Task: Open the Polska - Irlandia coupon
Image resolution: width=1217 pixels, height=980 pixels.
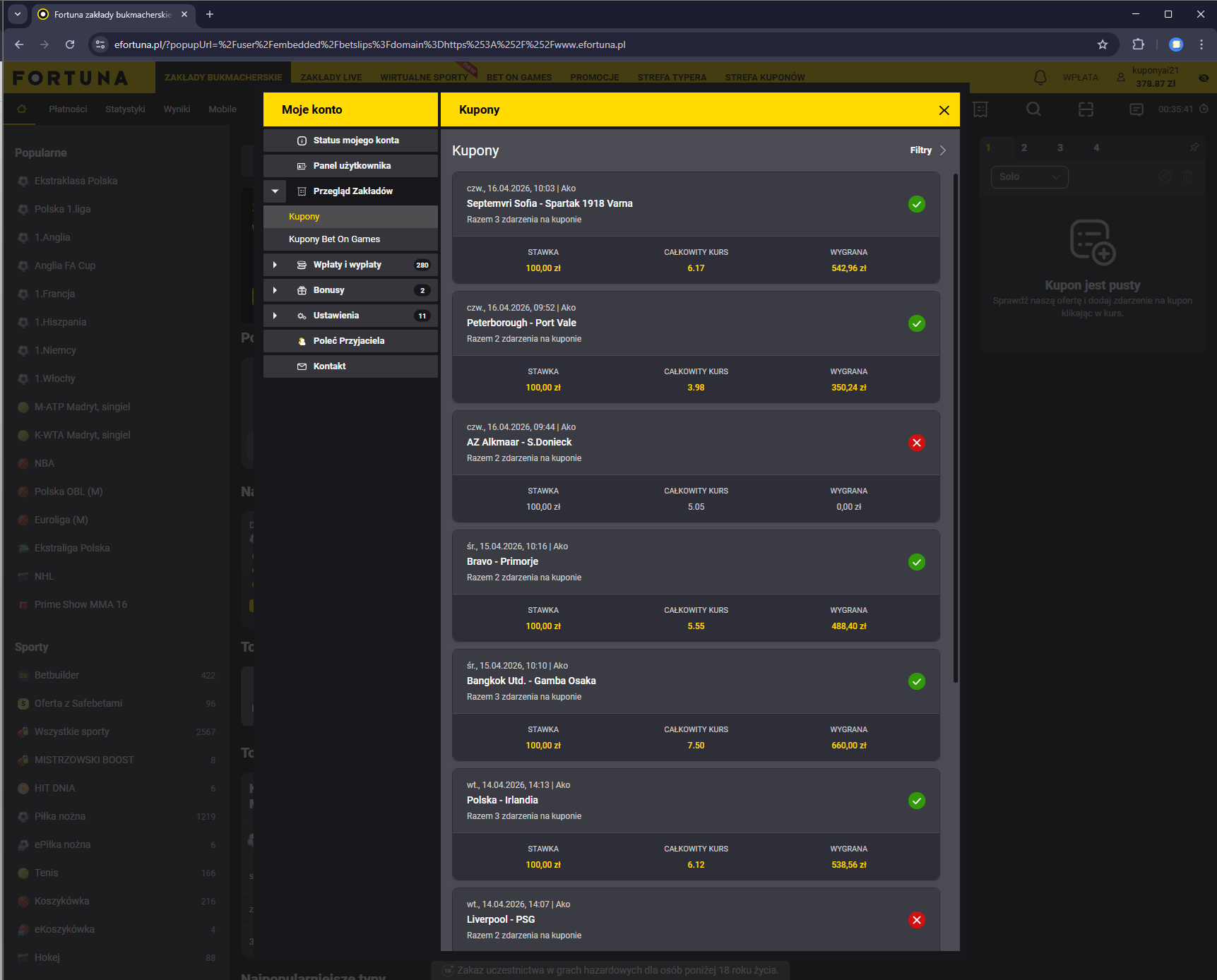Action: point(696,825)
